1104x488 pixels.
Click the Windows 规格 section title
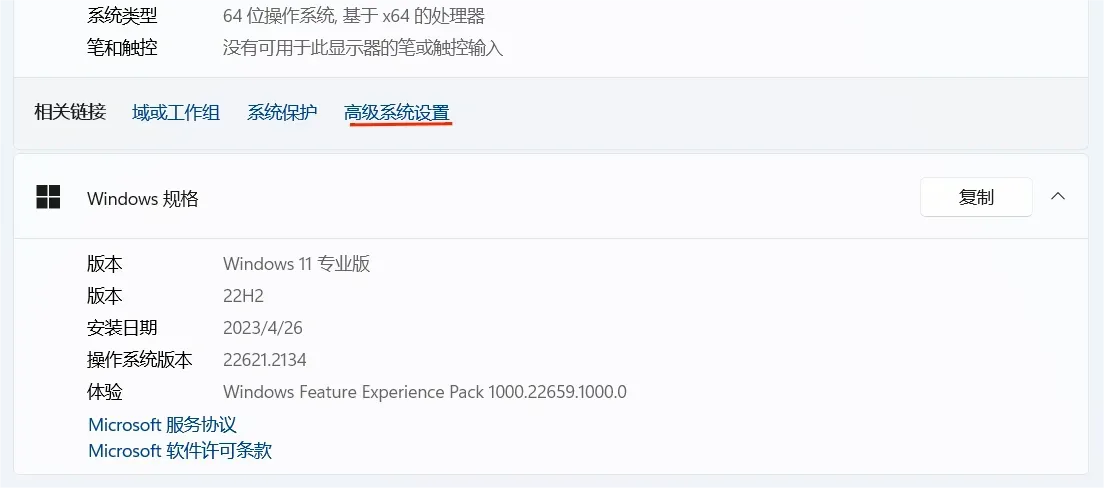pyautogui.click(x=143, y=199)
